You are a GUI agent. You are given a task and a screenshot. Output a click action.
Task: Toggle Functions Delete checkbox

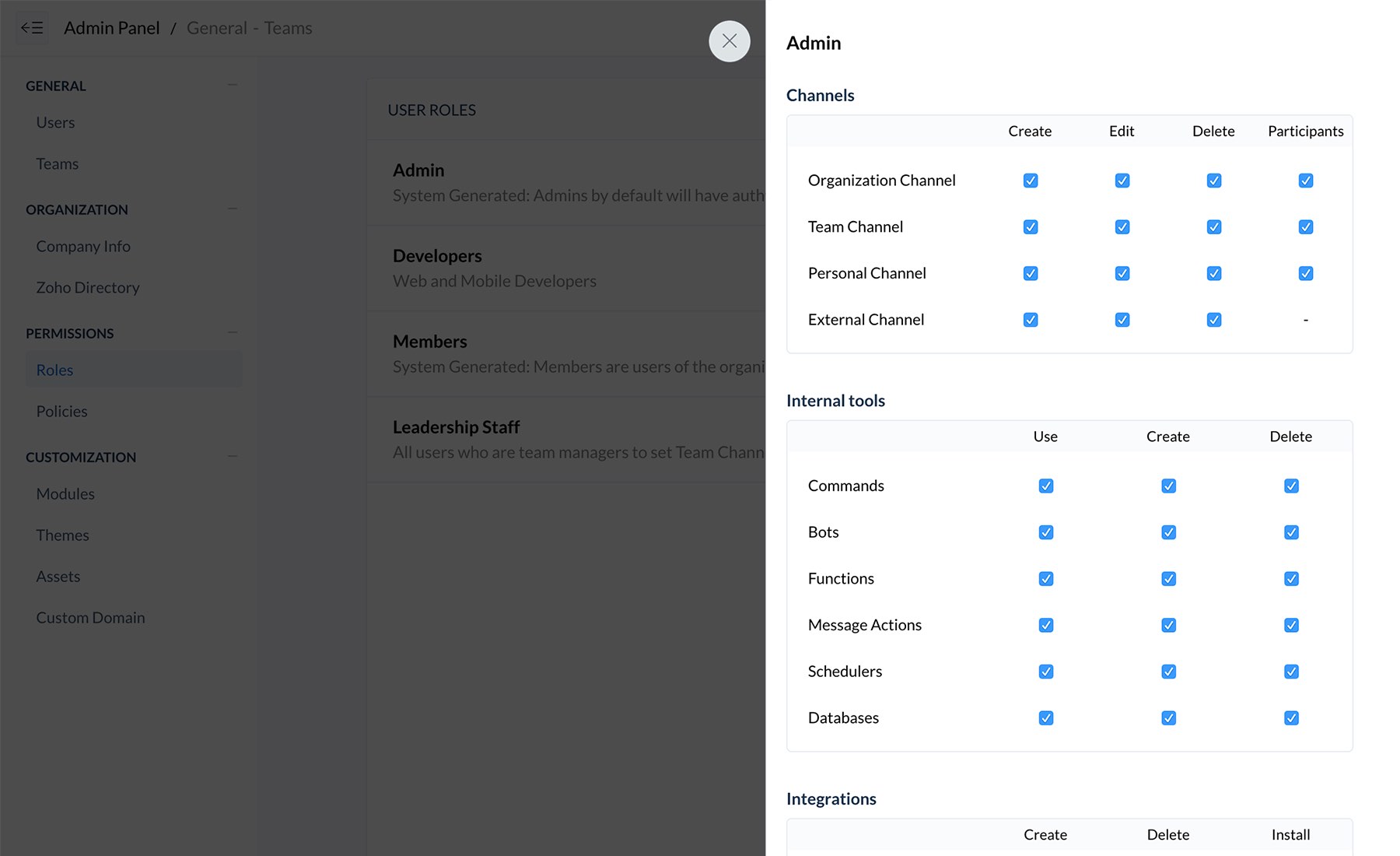(1291, 579)
